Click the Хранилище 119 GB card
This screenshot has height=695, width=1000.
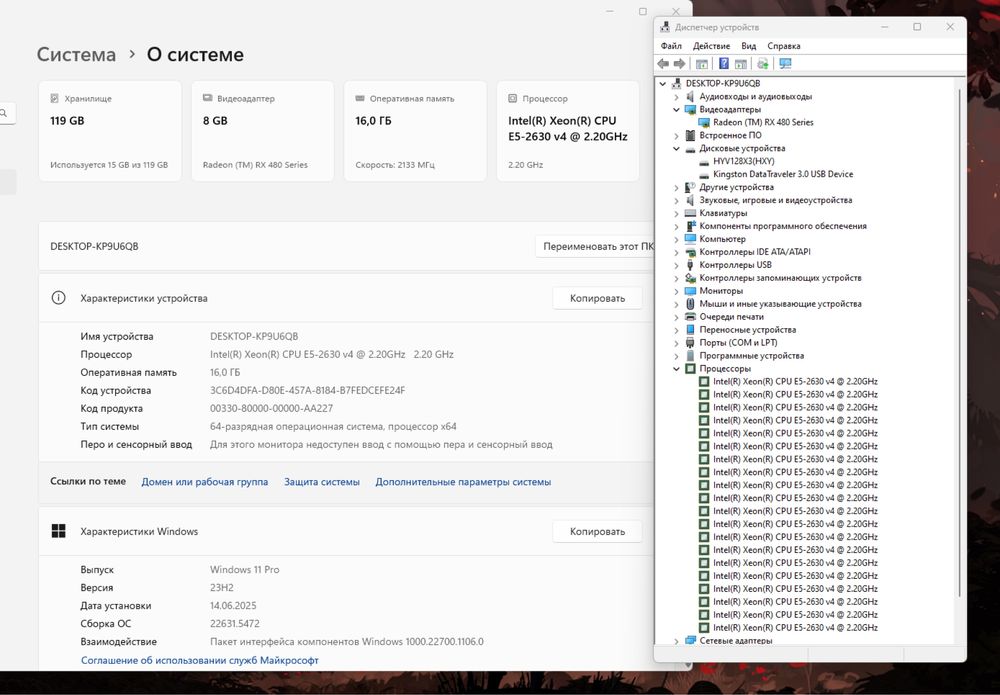point(110,131)
